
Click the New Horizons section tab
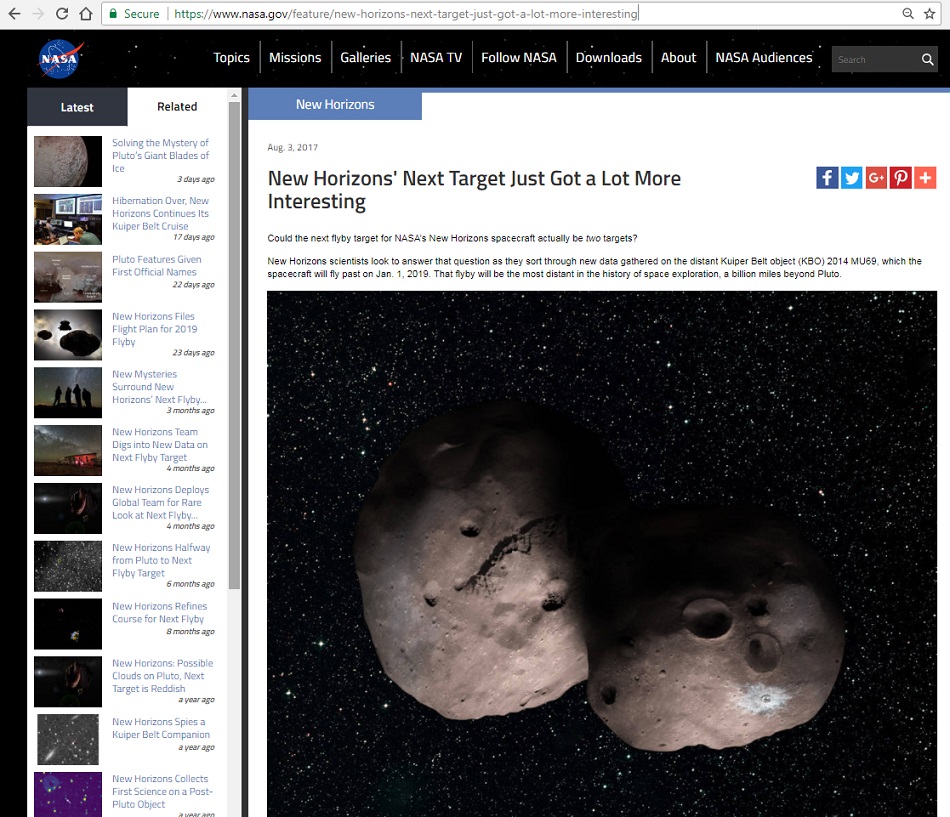pyautogui.click(x=335, y=104)
